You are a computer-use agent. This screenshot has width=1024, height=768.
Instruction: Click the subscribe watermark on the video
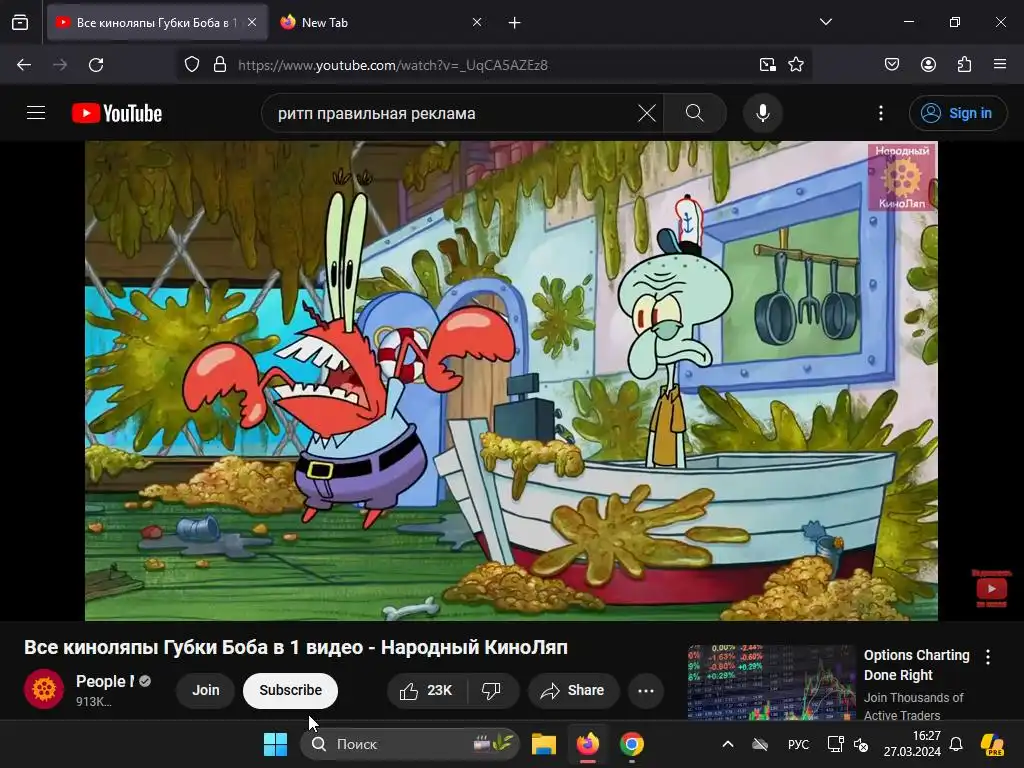[x=991, y=588]
